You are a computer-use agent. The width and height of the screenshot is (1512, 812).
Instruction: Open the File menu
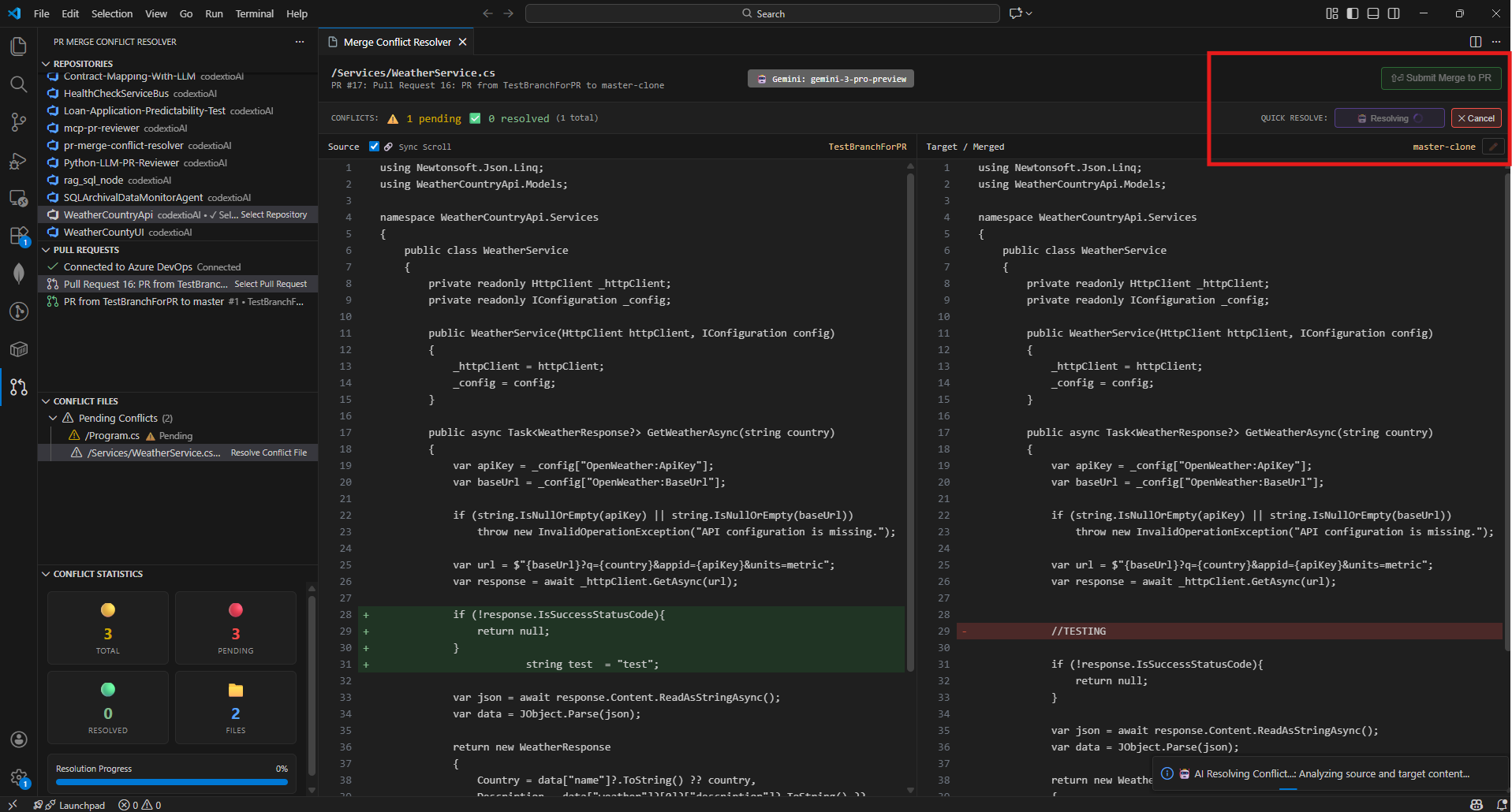pyautogui.click(x=42, y=13)
